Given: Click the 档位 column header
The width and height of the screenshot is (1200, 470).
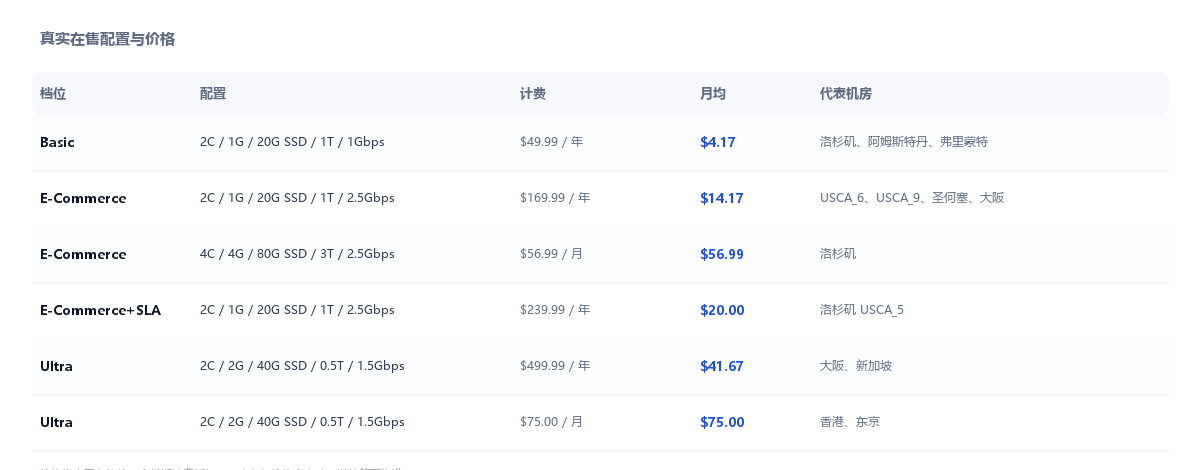Looking at the screenshot, I should click(53, 93).
